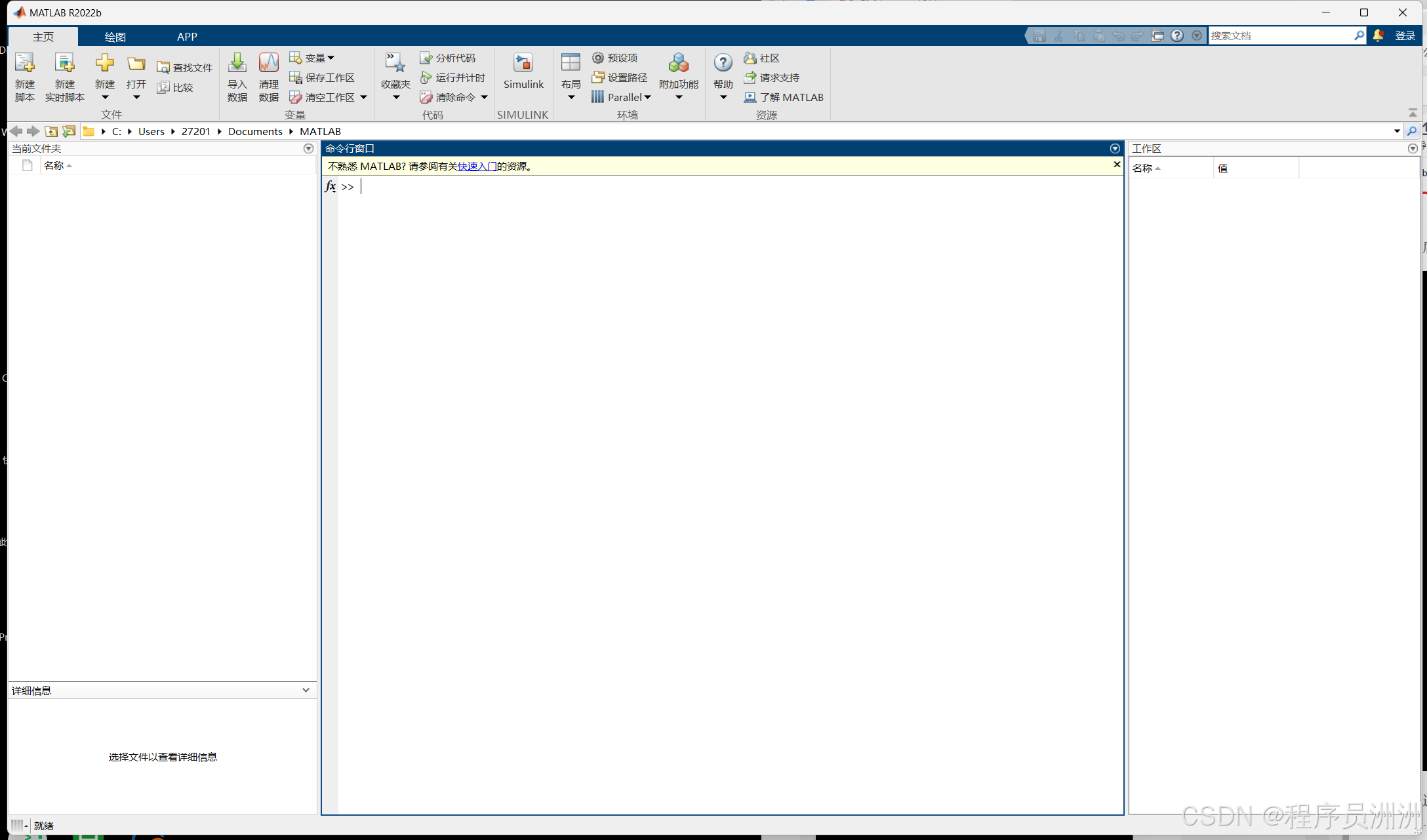Click the search folder magnifier at path bar end

point(1412,131)
